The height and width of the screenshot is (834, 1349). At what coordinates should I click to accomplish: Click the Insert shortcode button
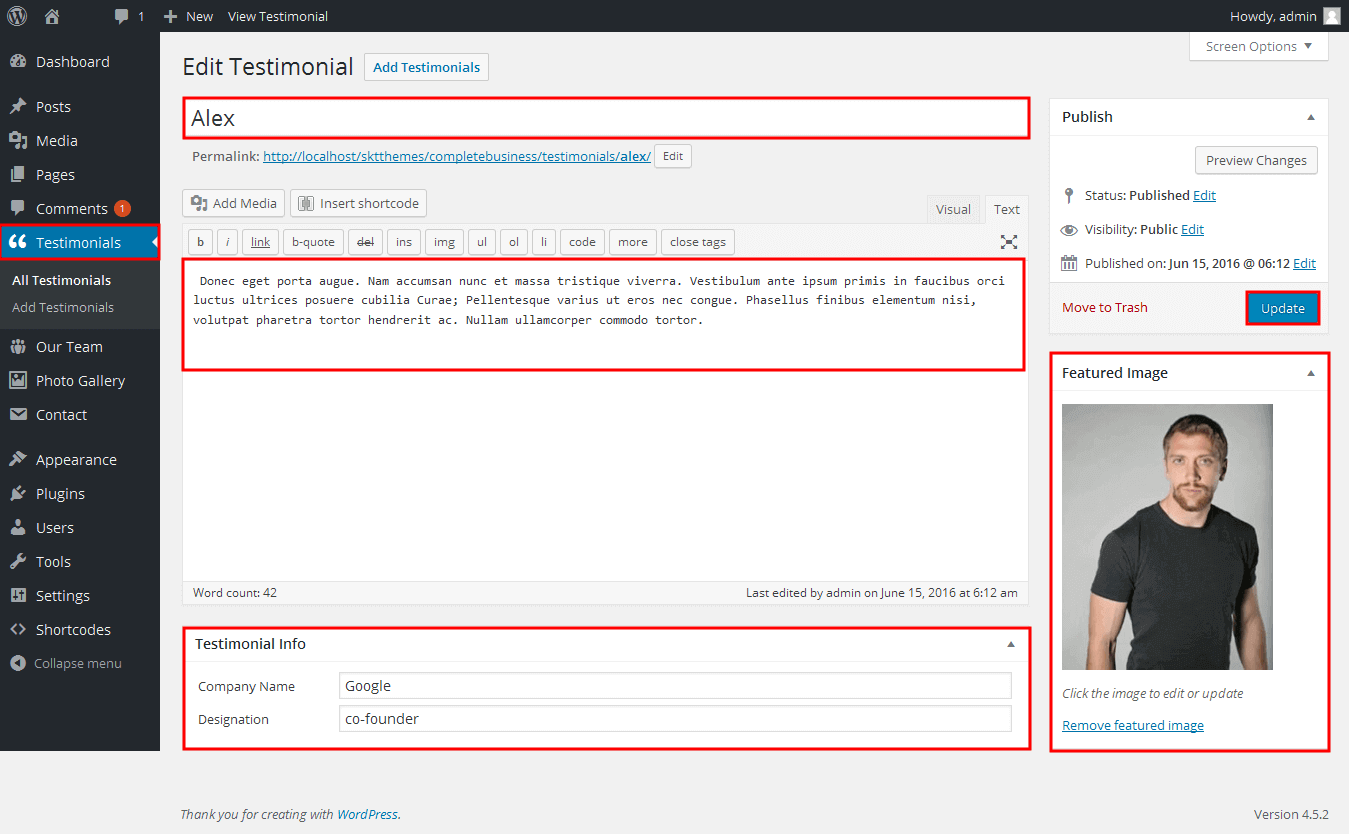359,203
